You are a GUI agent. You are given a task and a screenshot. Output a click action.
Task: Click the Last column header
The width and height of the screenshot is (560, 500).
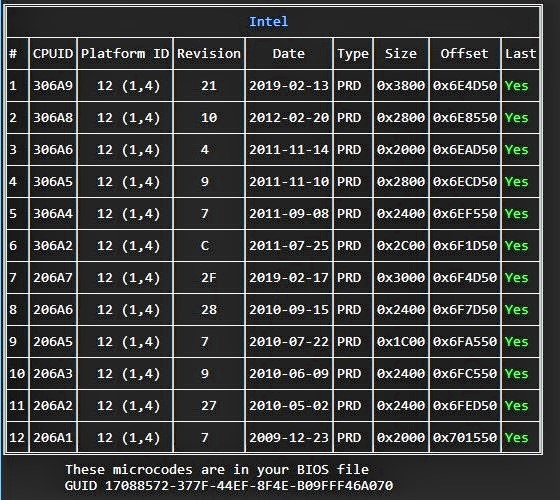[520, 54]
